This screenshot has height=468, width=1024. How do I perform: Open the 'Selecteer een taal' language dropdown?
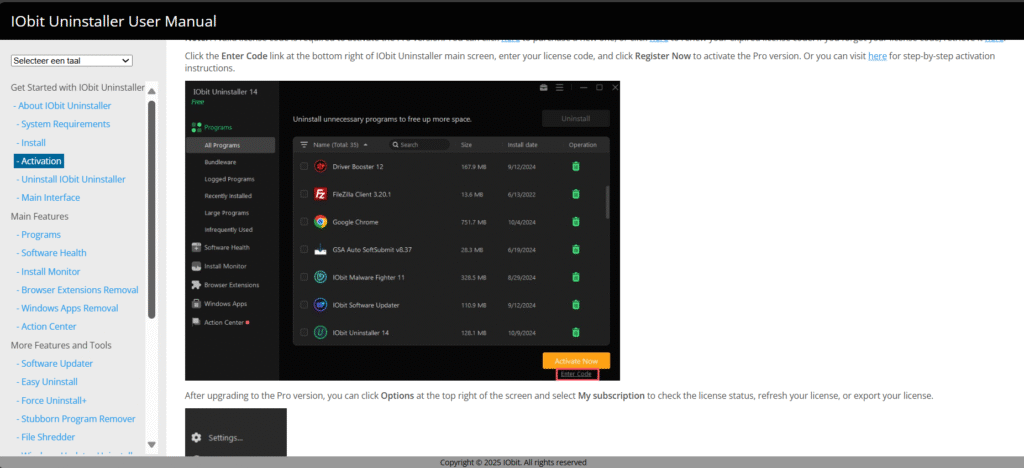pos(72,61)
